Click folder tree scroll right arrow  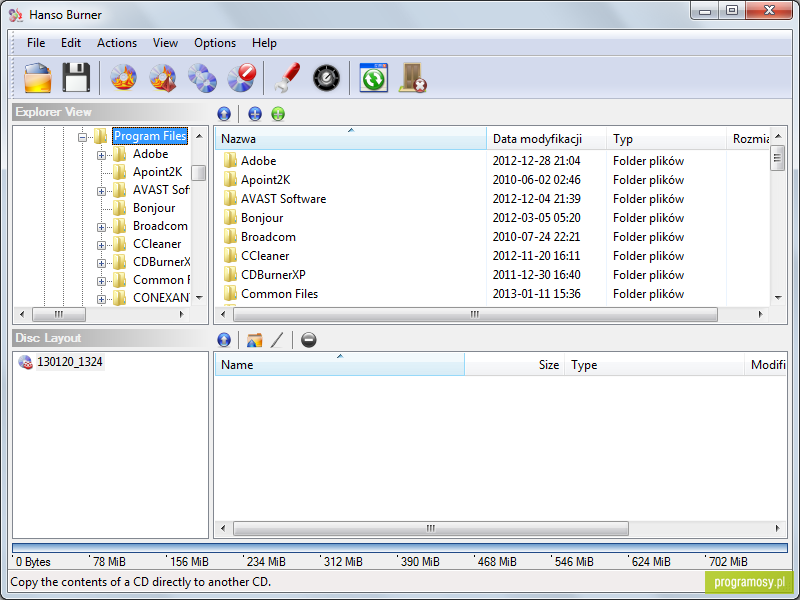coord(182,314)
